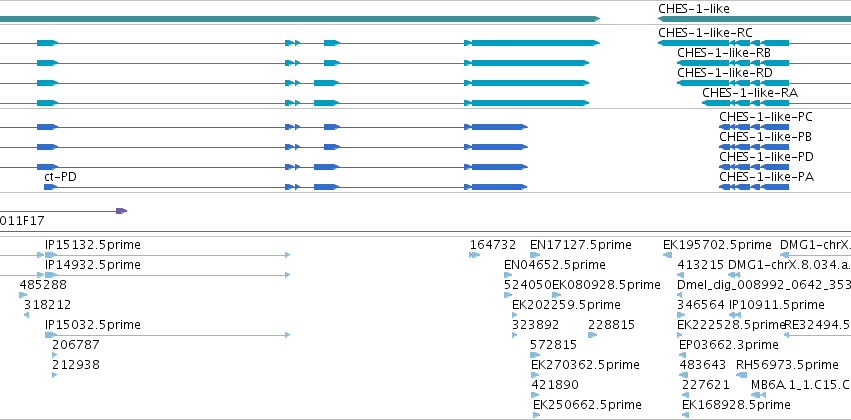Select the CHES-1-like-RD transcript label
The height and width of the screenshot is (420, 851).
coord(725,73)
